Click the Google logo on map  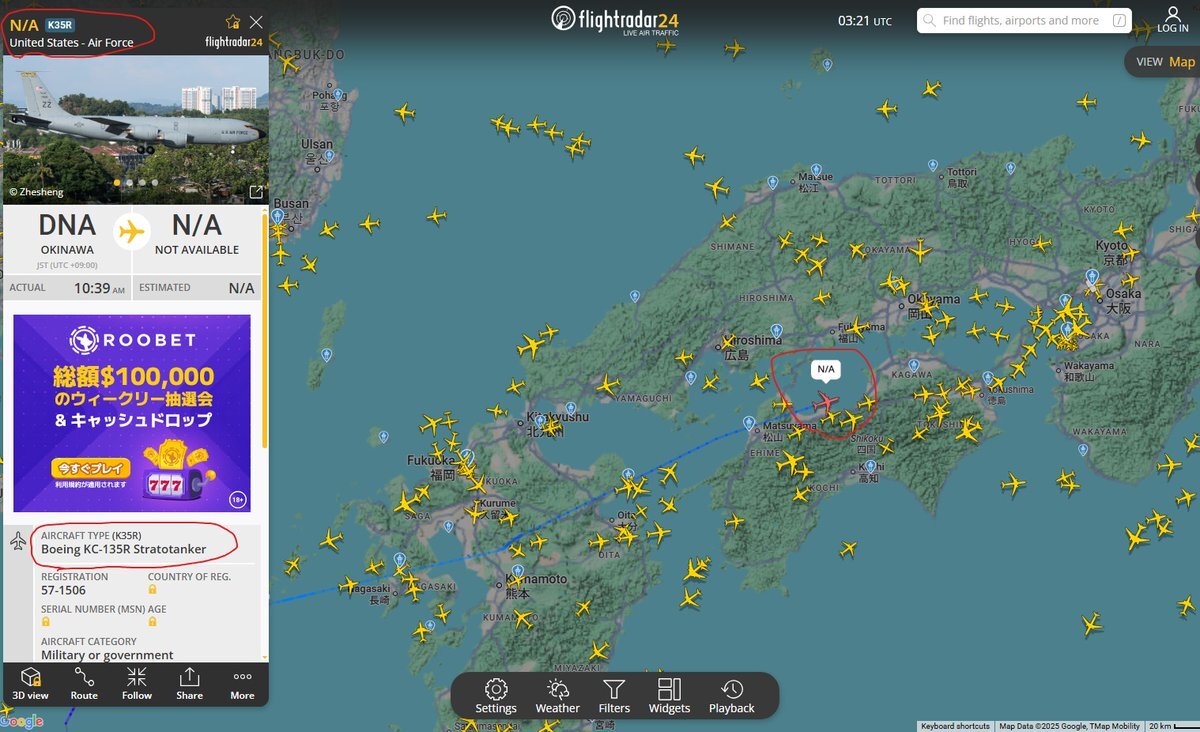pyautogui.click(x=22, y=721)
